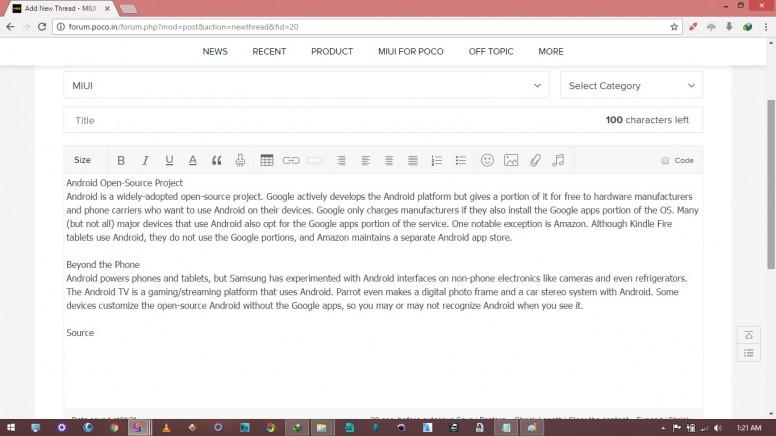Center align the text
This screenshot has height=436, width=776.
click(x=389, y=160)
